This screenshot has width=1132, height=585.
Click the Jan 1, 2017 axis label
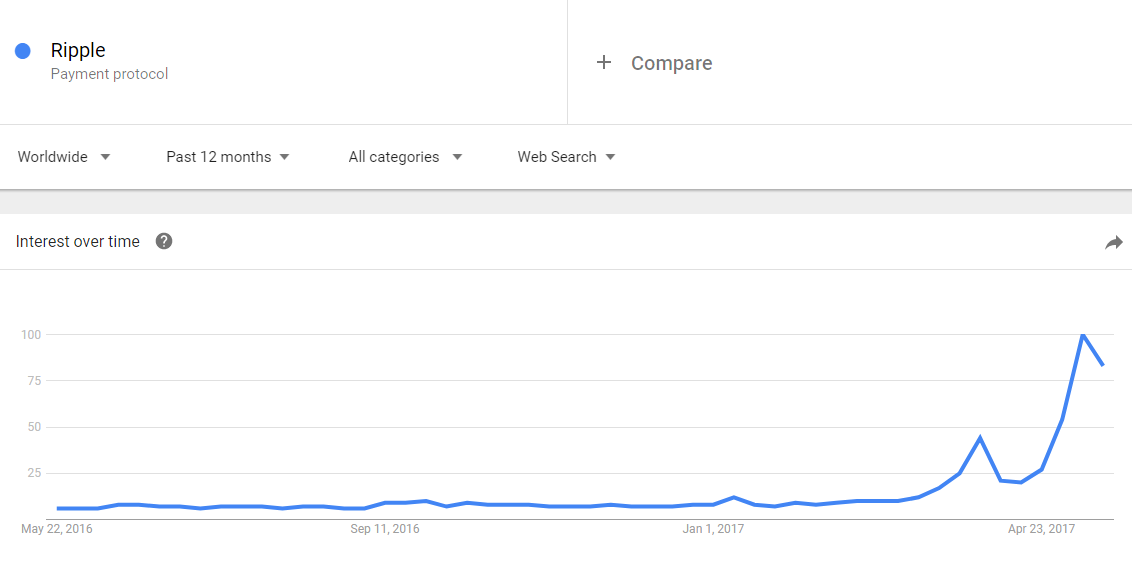[x=713, y=529]
